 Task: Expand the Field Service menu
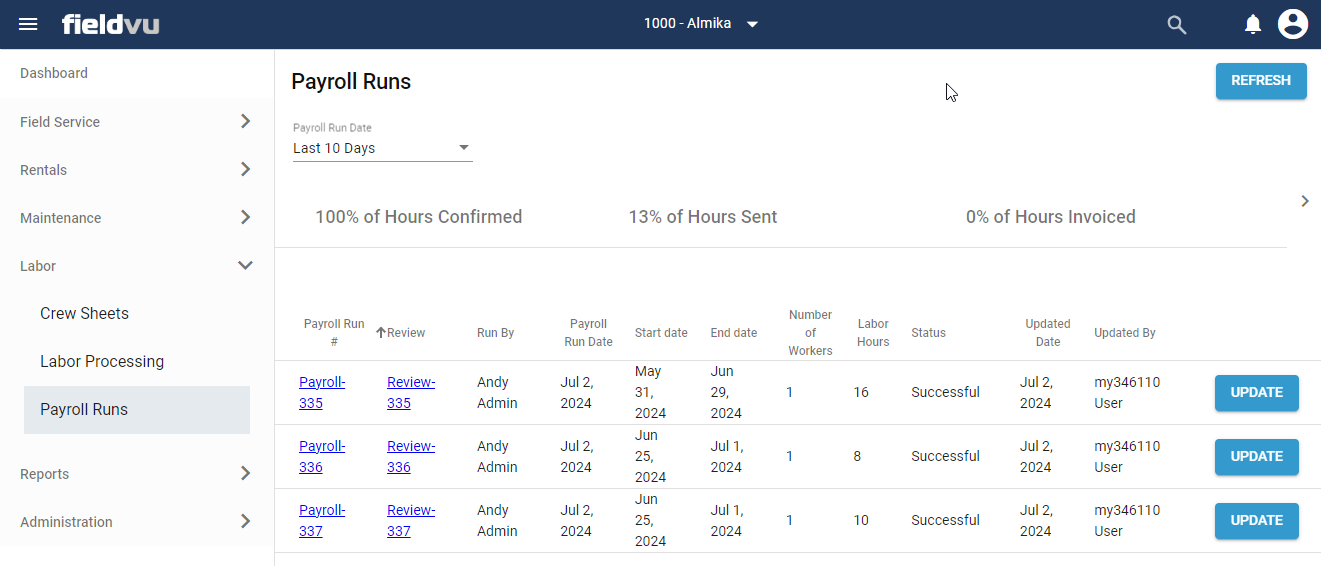(x=245, y=122)
